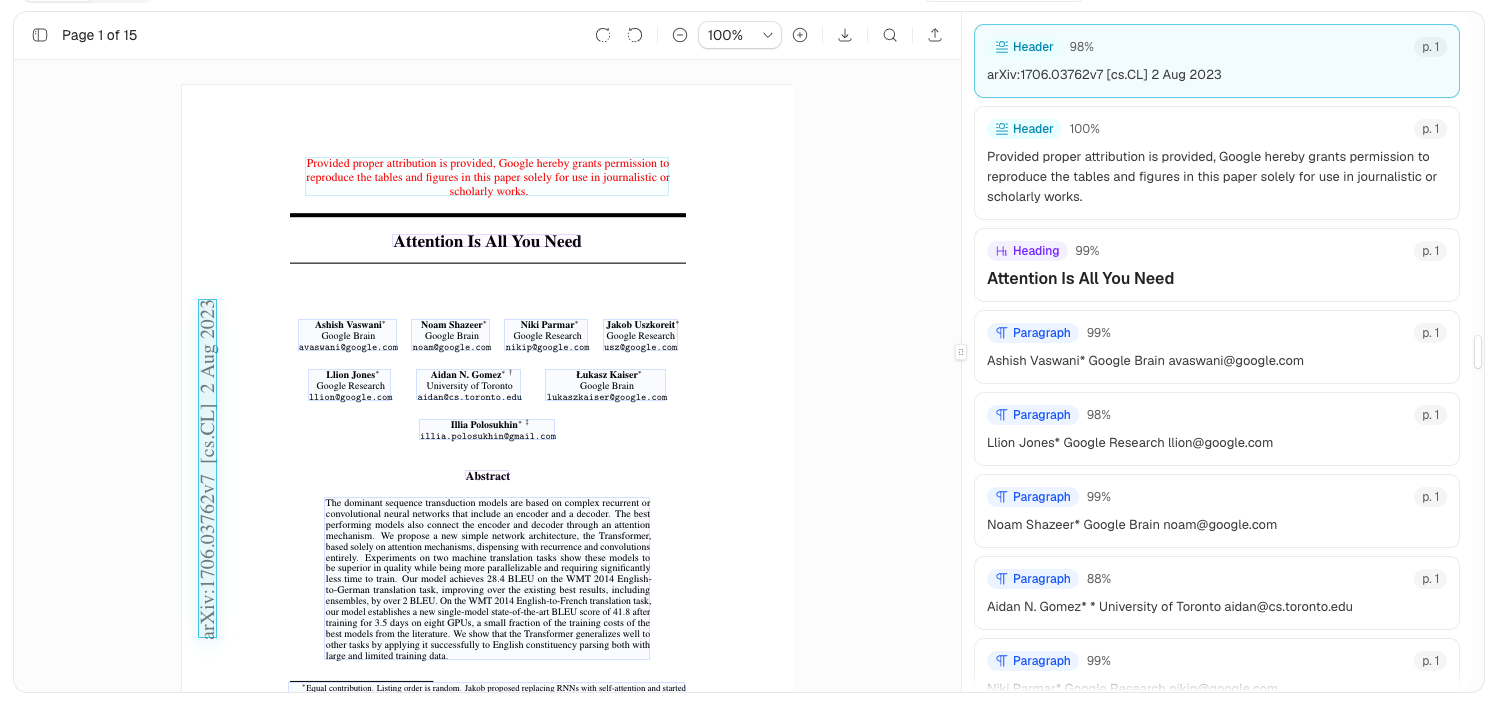Zoom in with the plus icon
This screenshot has height=710, width=1496.
point(800,35)
